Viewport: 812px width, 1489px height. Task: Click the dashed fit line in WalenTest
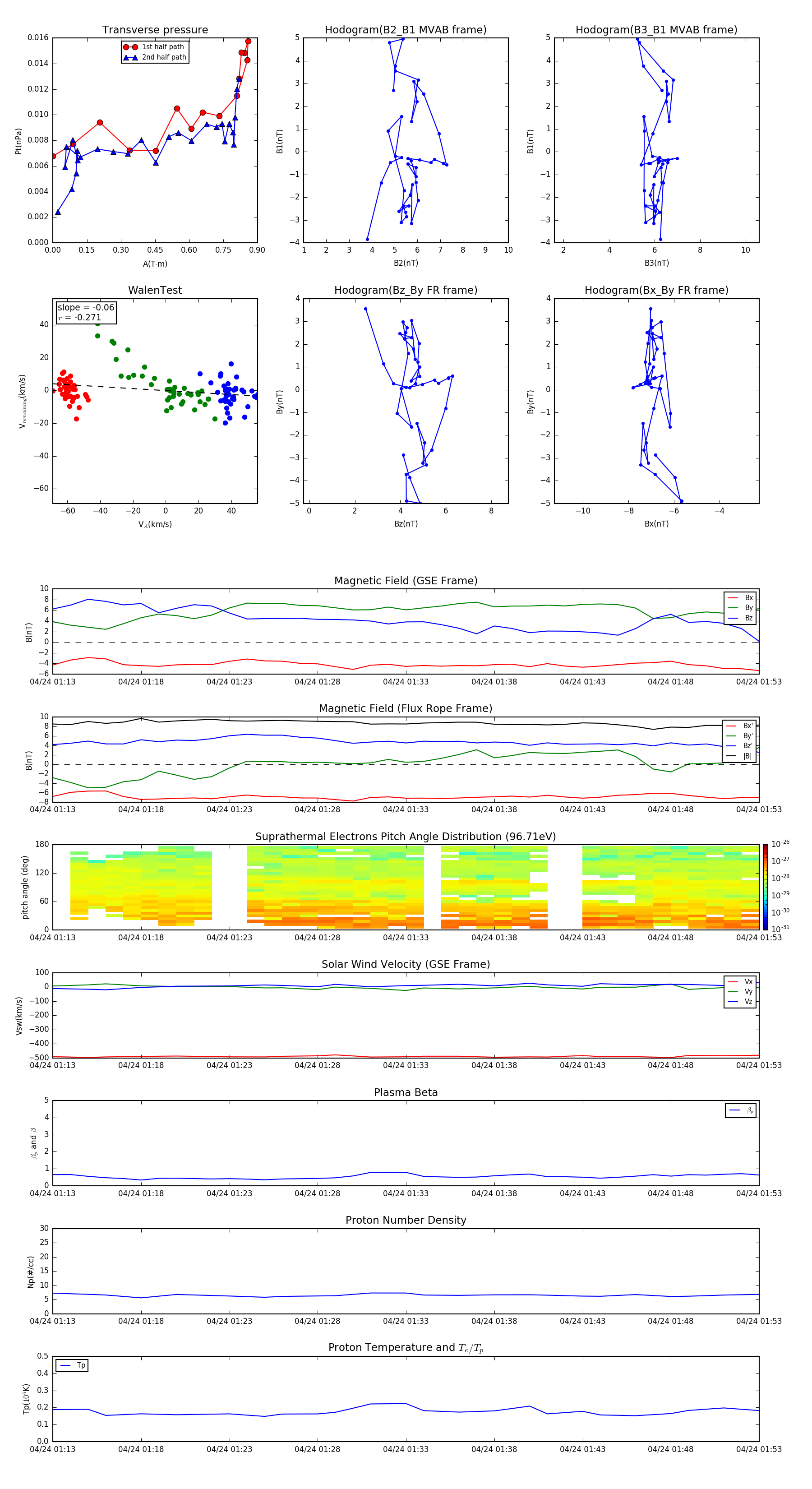[155, 389]
